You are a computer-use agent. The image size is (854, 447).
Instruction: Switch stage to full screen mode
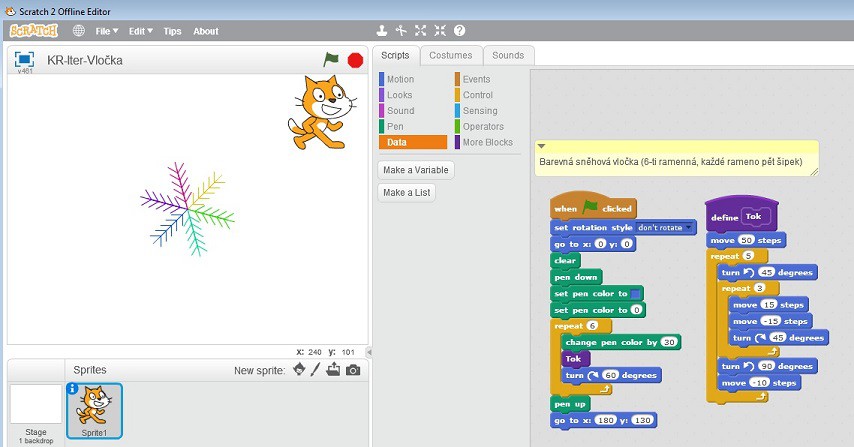tap(25, 59)
